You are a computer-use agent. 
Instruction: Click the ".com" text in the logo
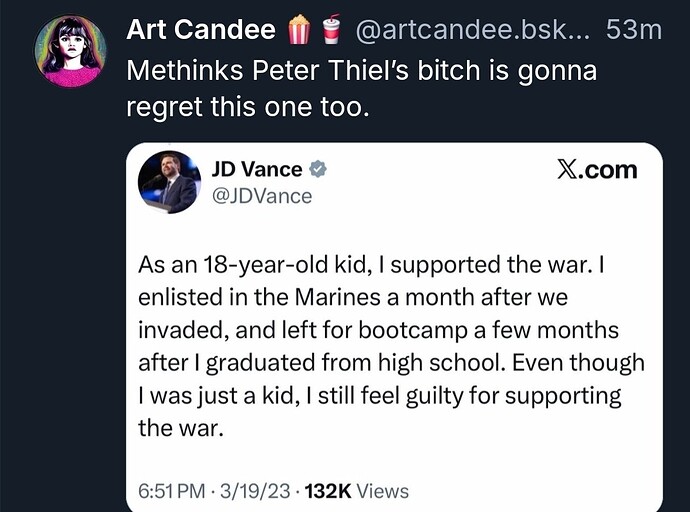610,170
